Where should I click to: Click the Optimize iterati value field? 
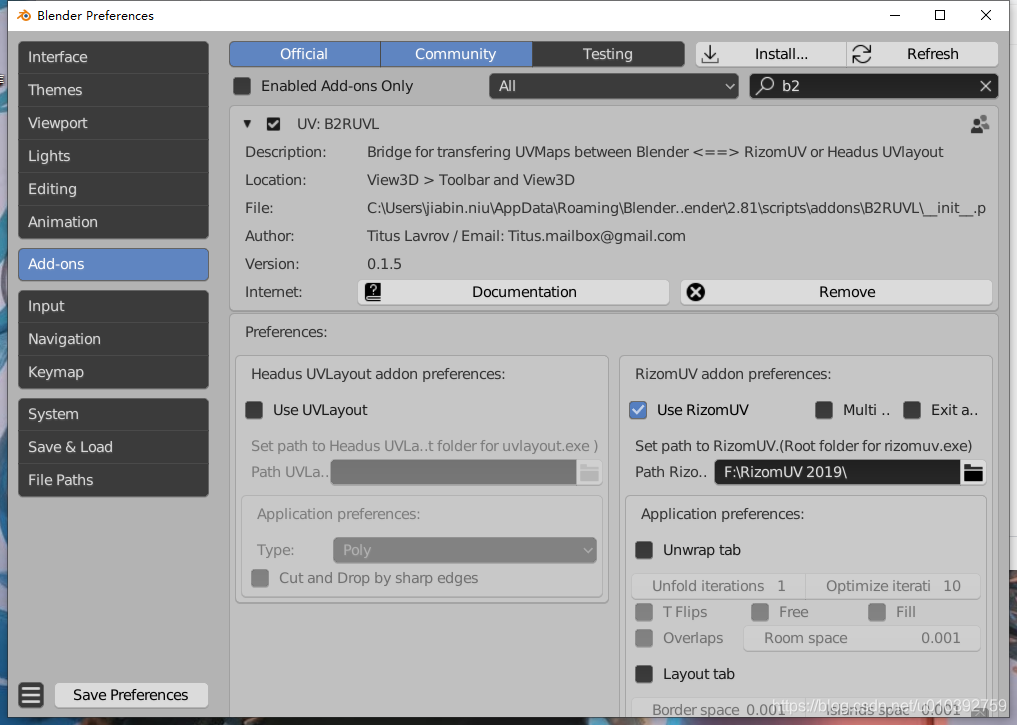893,586
